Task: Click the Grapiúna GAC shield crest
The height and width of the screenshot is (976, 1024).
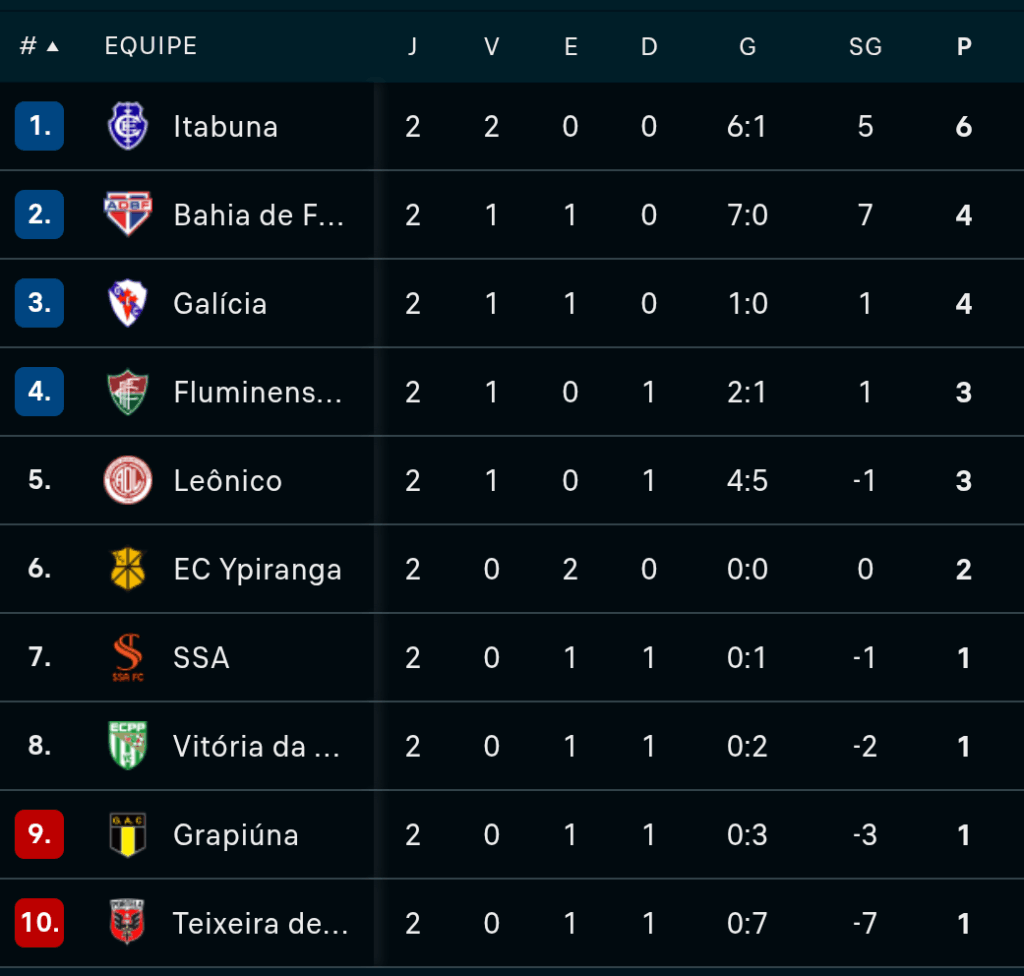Action: [x=128, y=834]
